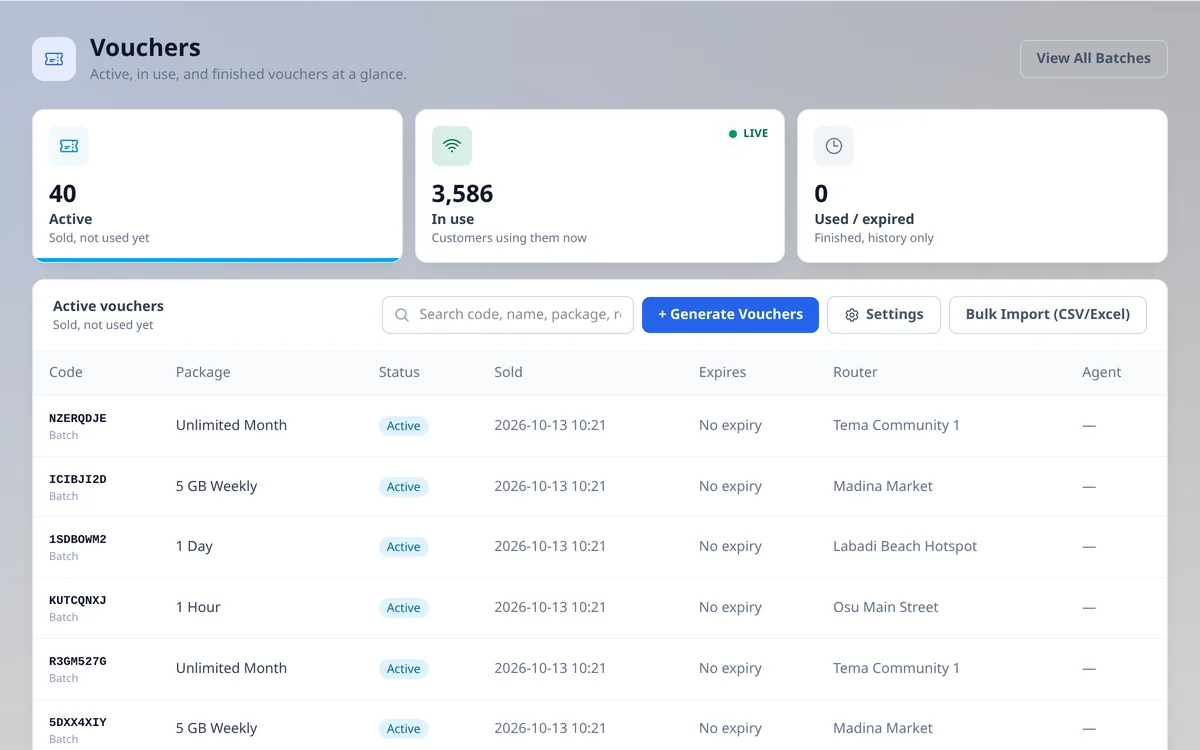Viewport: 1200px width, 750px height.
Task: Click Active badge in R3GM527G row
Action: pos(403,669)
